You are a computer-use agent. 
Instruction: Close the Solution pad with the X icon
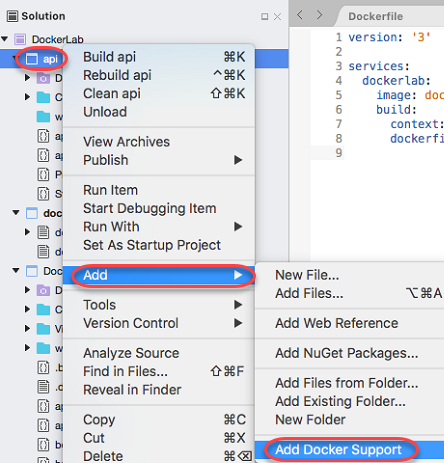[277, 16]
